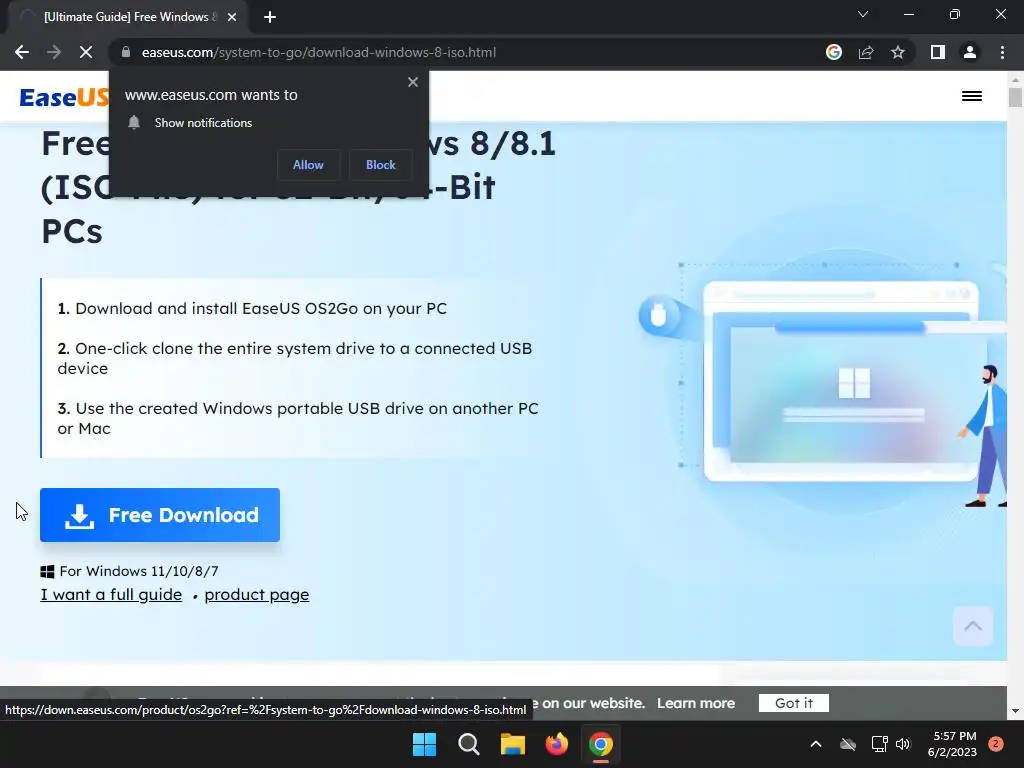Show hidden system tray icons
Viewport: 1024px width, 768px height.
coord(816,744)
